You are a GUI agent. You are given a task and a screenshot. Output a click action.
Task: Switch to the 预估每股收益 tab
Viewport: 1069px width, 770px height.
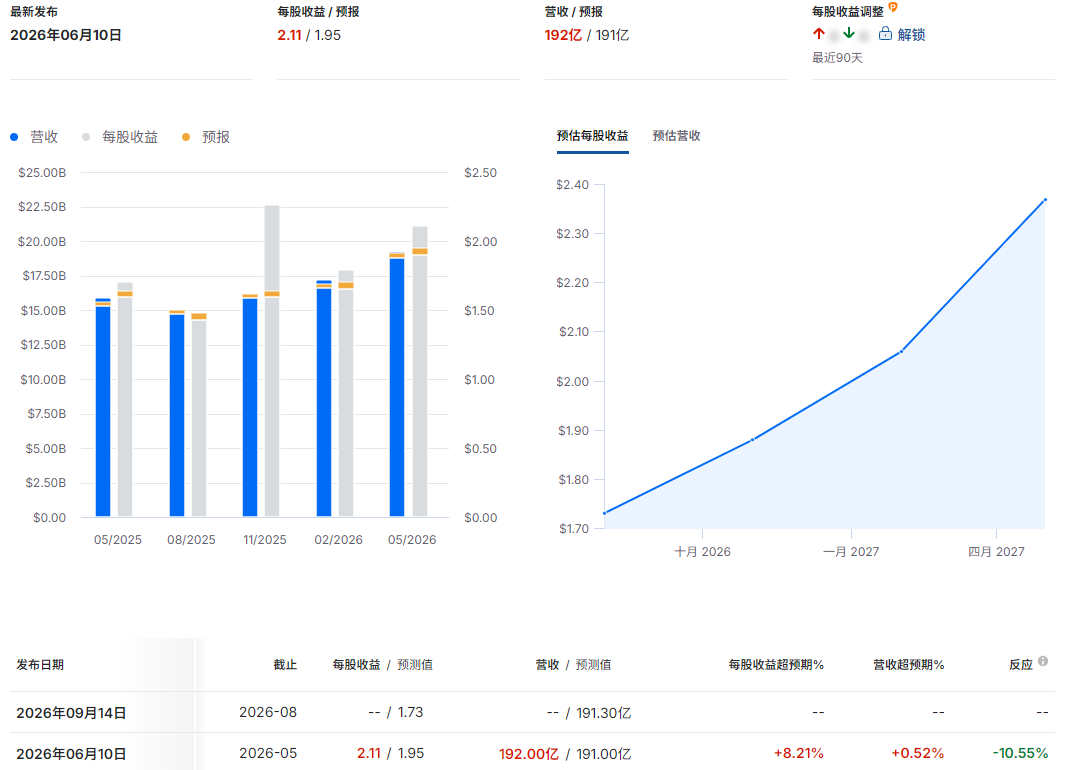[x=592, y=136]
